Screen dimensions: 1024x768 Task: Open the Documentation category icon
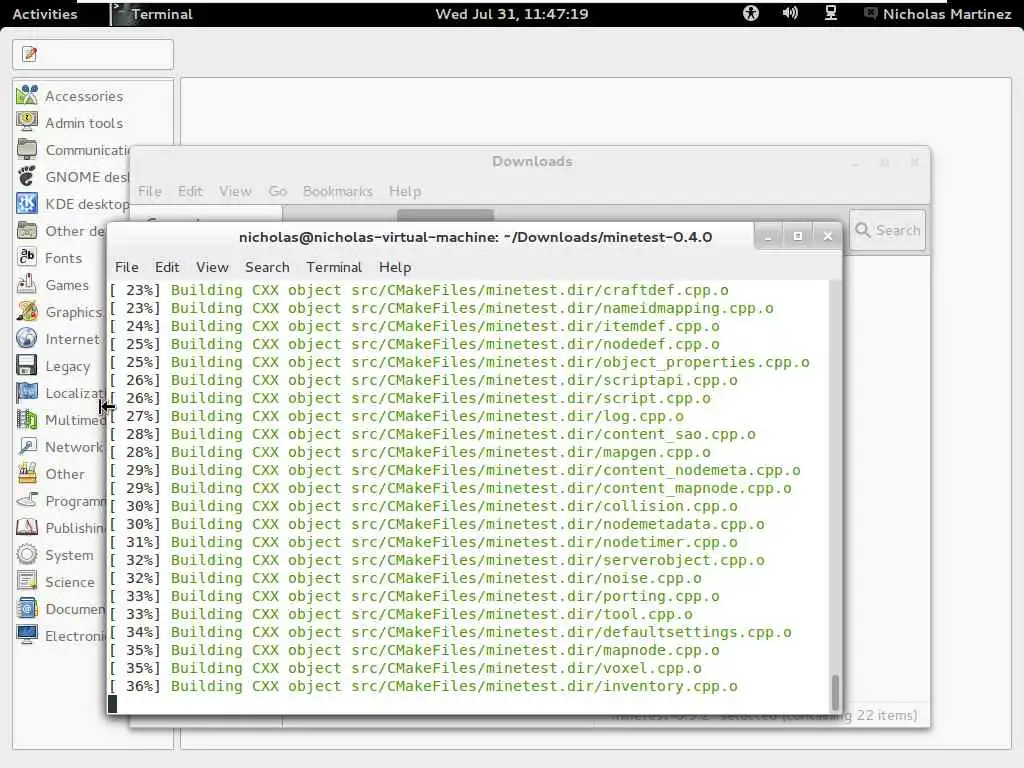tap(27, 609)
